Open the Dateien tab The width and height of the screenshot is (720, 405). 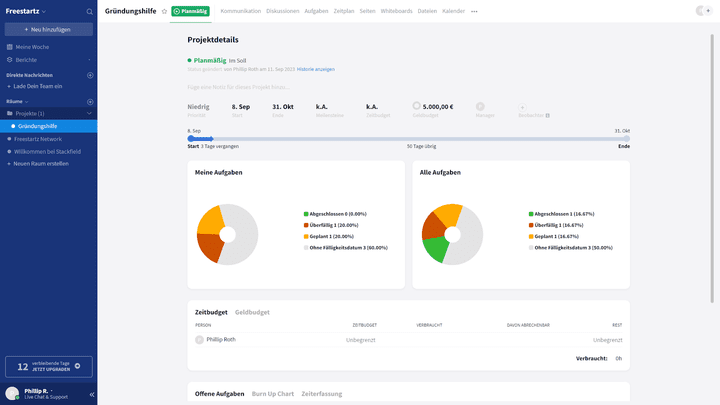[x=427, y=11]
